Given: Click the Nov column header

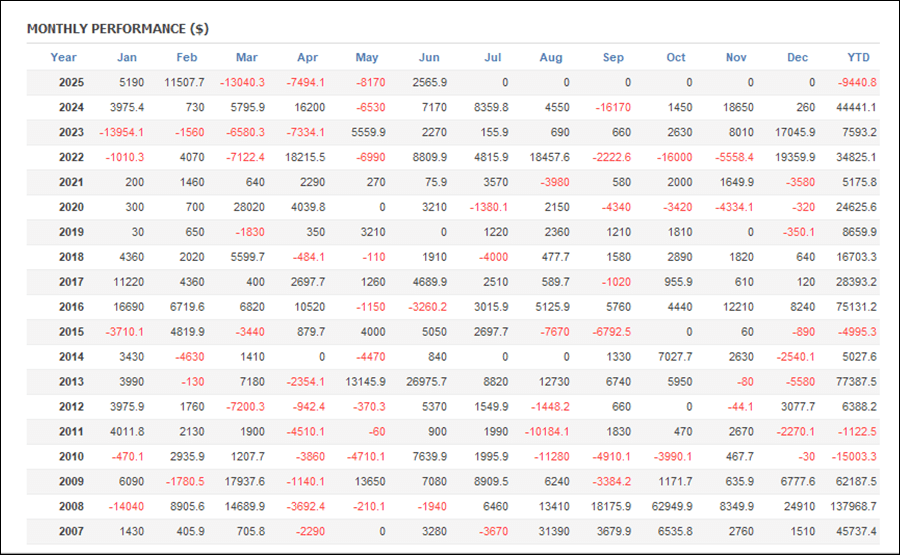Looking at the screenshot, I should [x=736, y=57].
